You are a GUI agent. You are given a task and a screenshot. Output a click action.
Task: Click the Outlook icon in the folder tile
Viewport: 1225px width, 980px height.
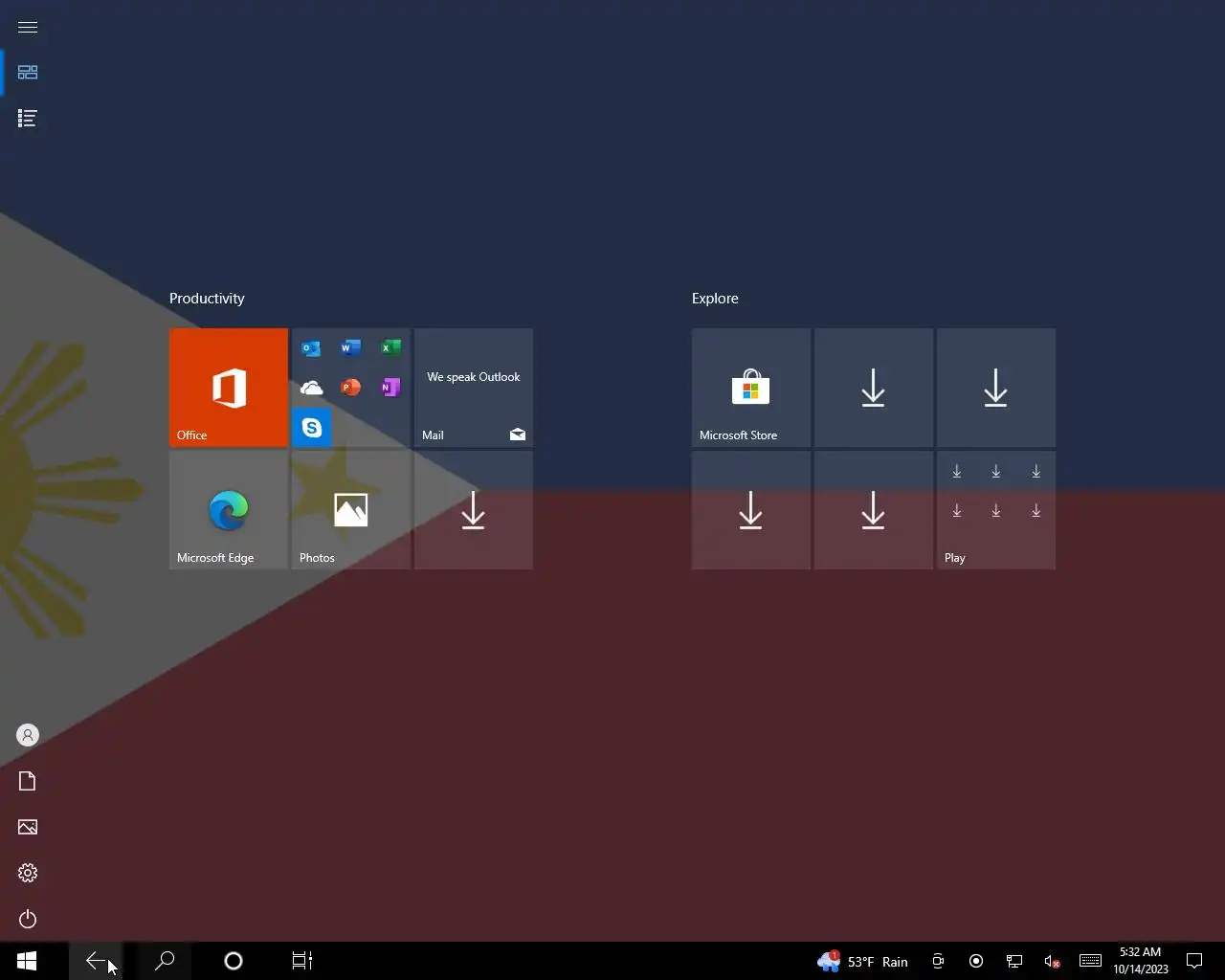[x=311, y=347]
